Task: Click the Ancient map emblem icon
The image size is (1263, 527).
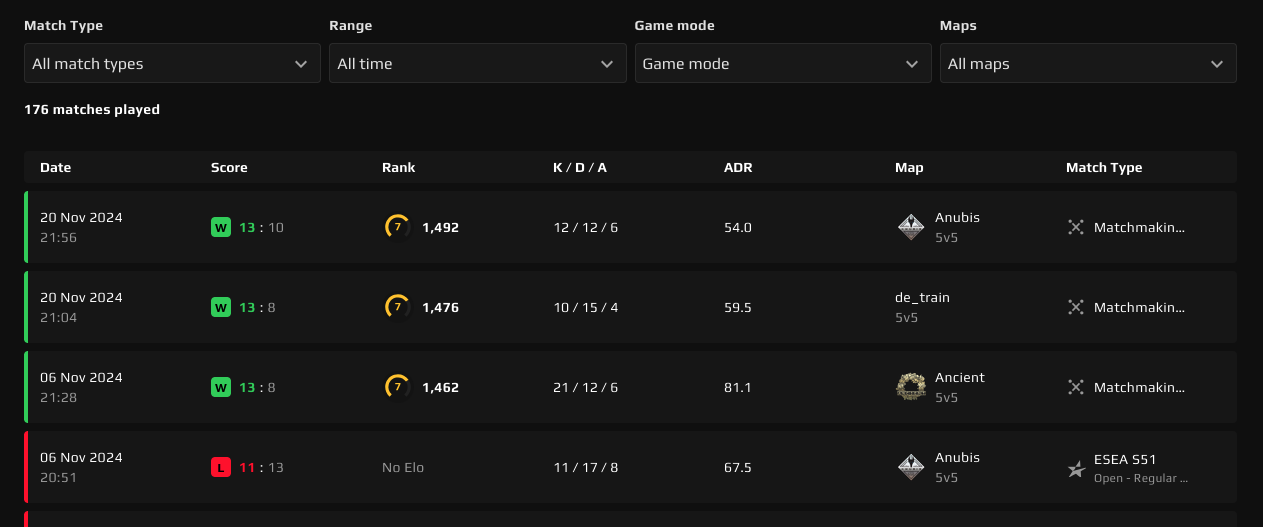Action: 910,387
